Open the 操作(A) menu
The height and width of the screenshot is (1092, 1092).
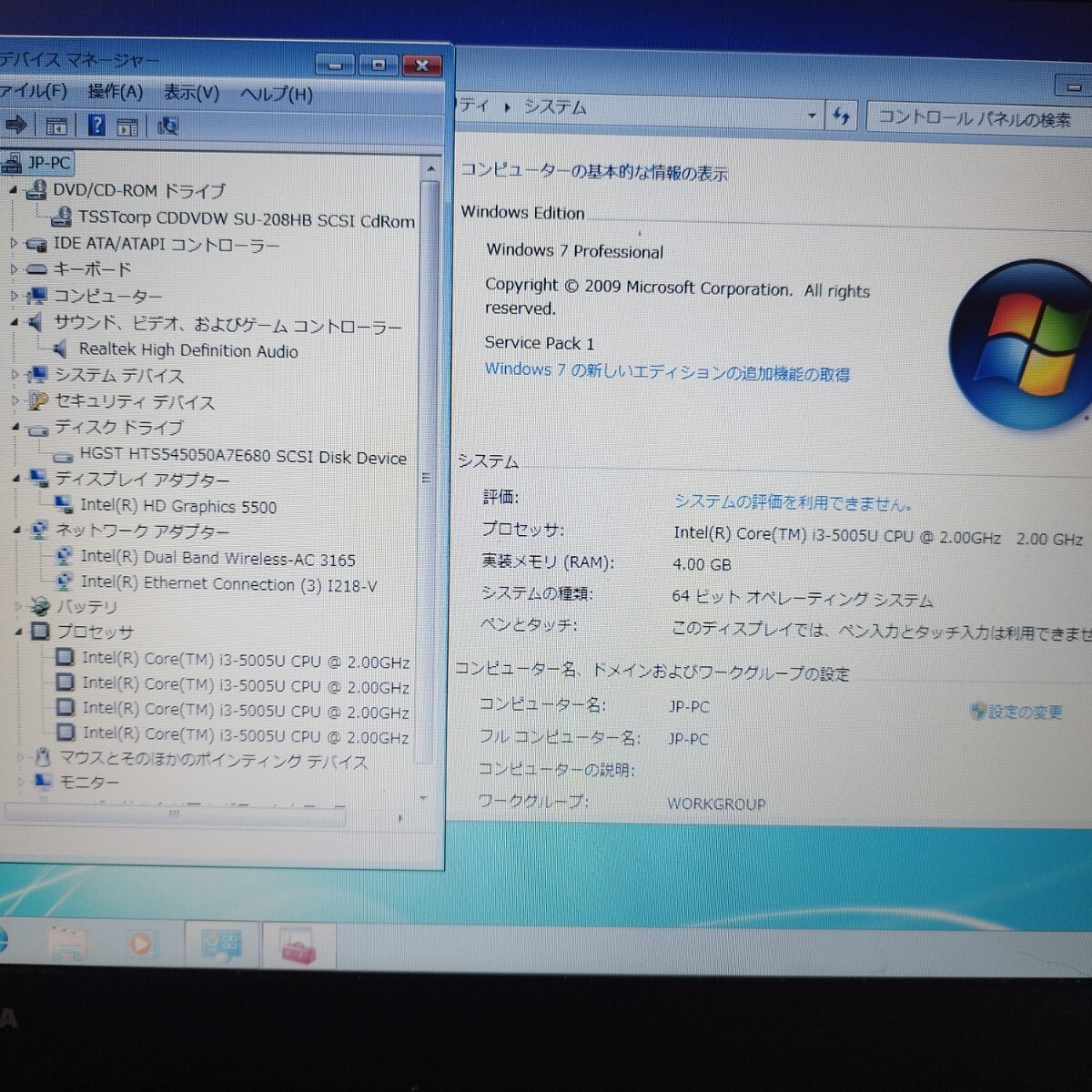[x=116, y=93]
